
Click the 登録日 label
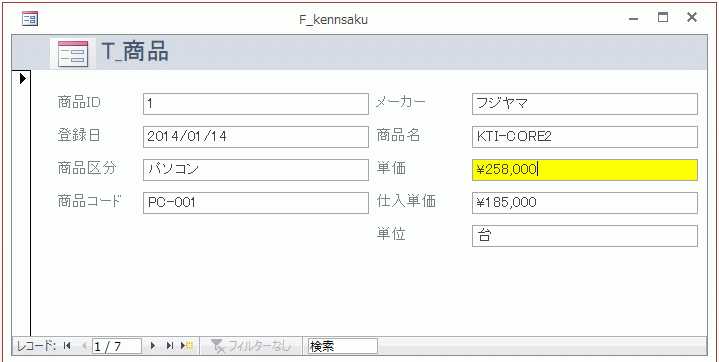coord(79,135)
